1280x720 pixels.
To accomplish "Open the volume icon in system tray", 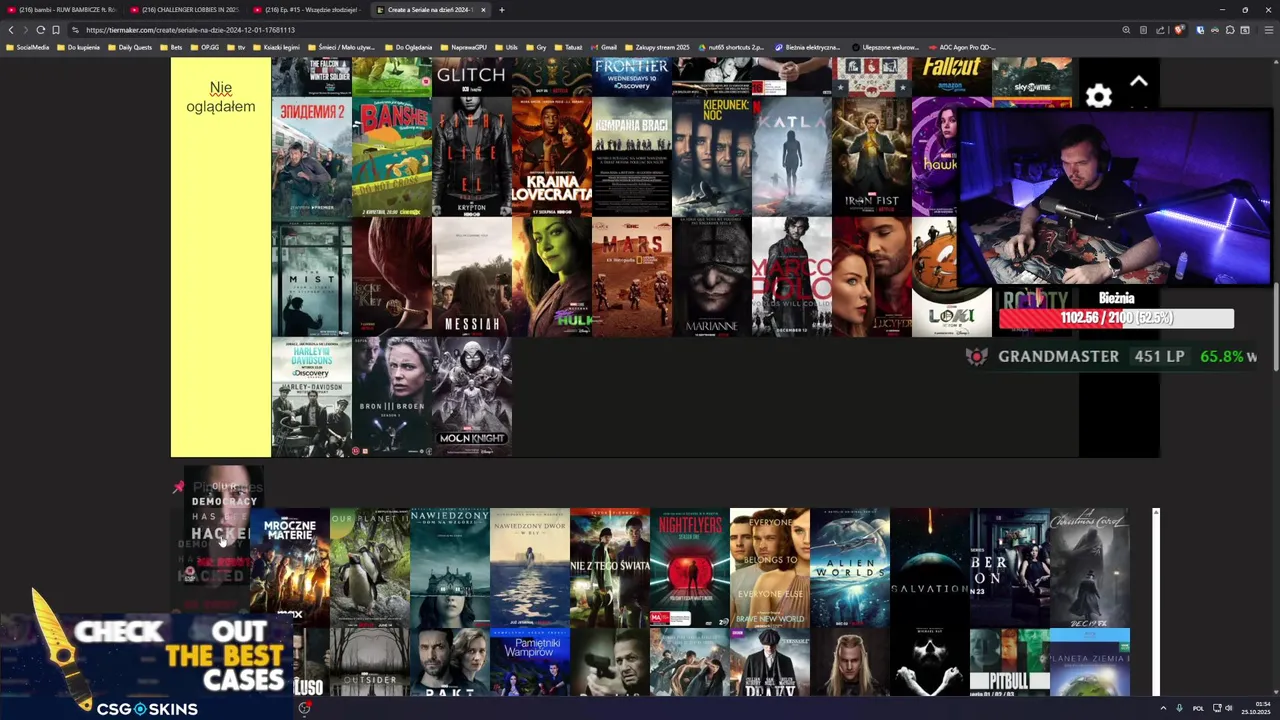I will click(x=1230, y=708).
